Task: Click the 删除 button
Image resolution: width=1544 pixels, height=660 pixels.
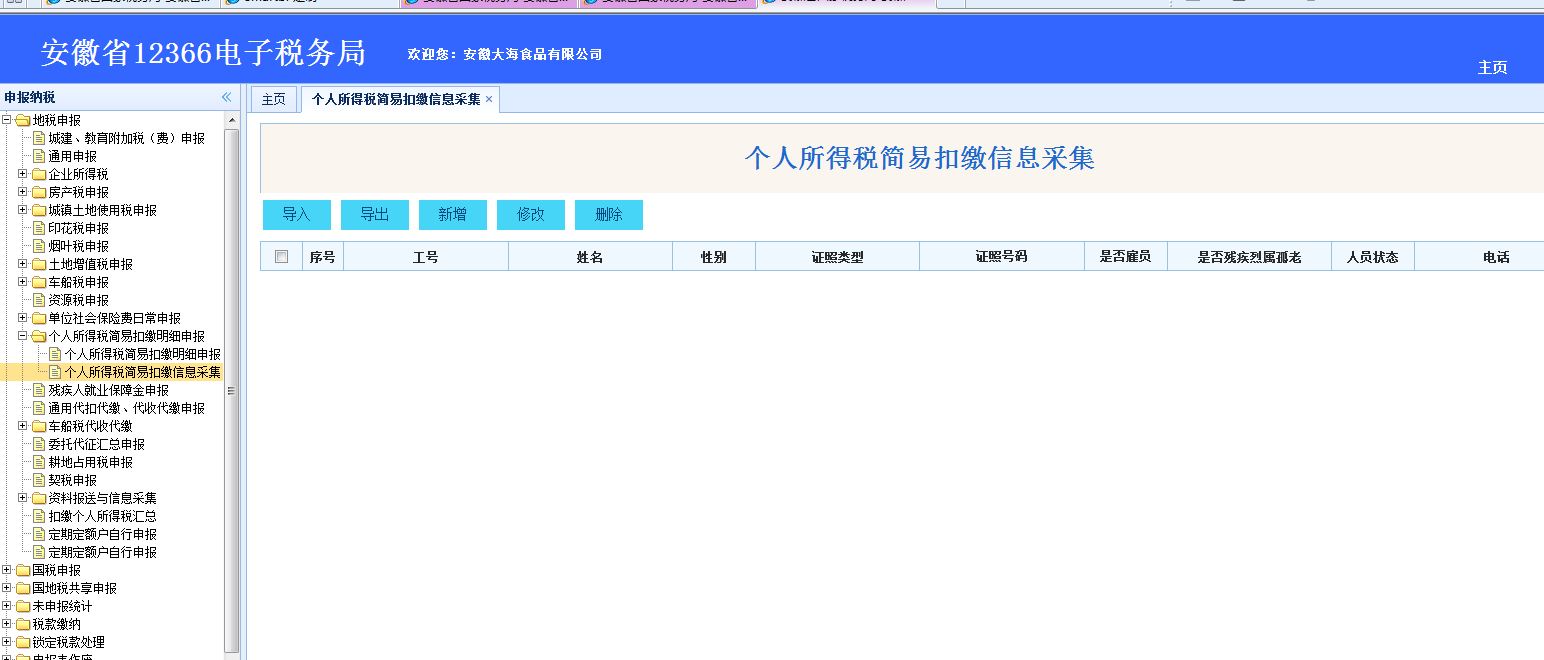Action: coord(609,215)
